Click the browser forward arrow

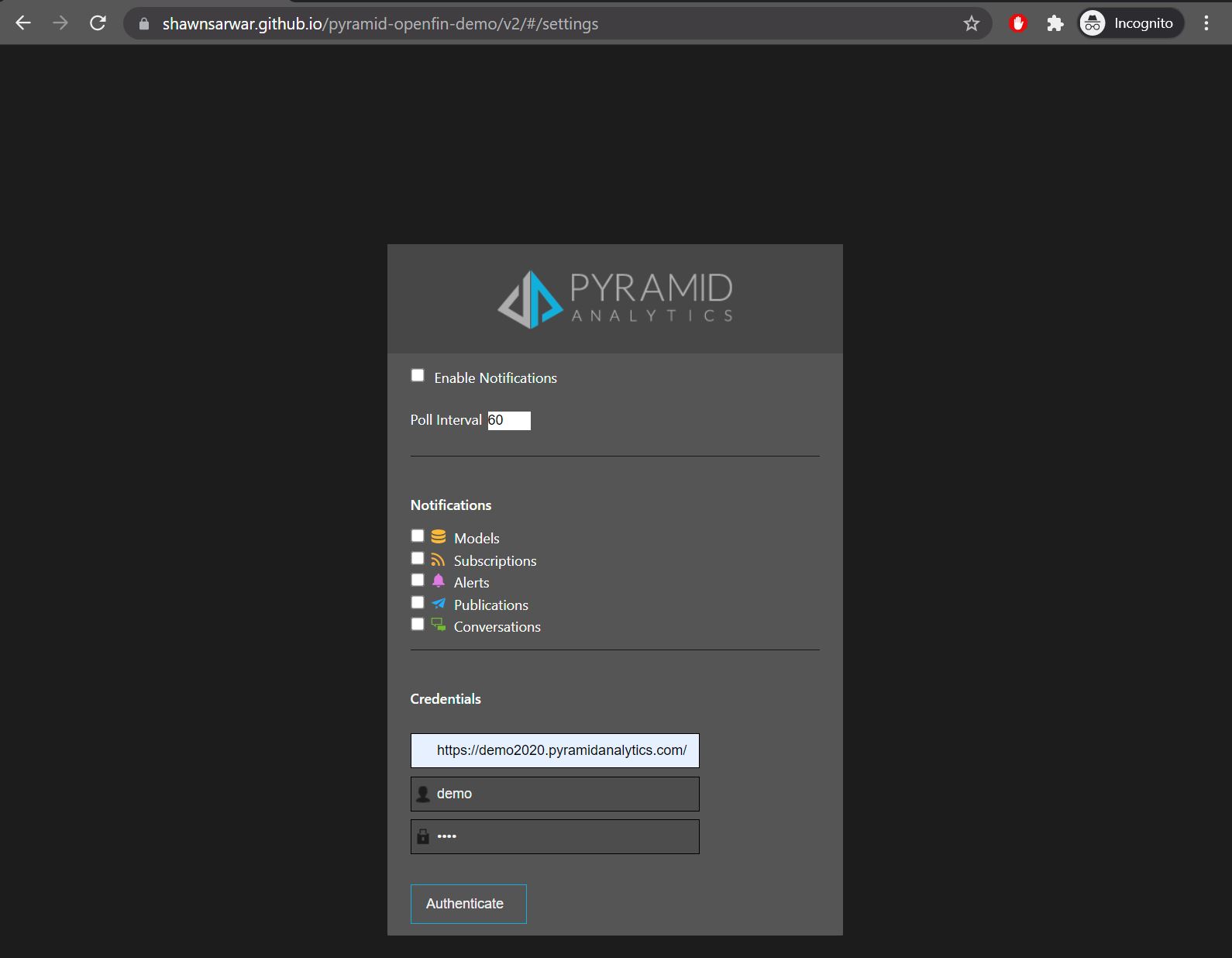[60, 23]
